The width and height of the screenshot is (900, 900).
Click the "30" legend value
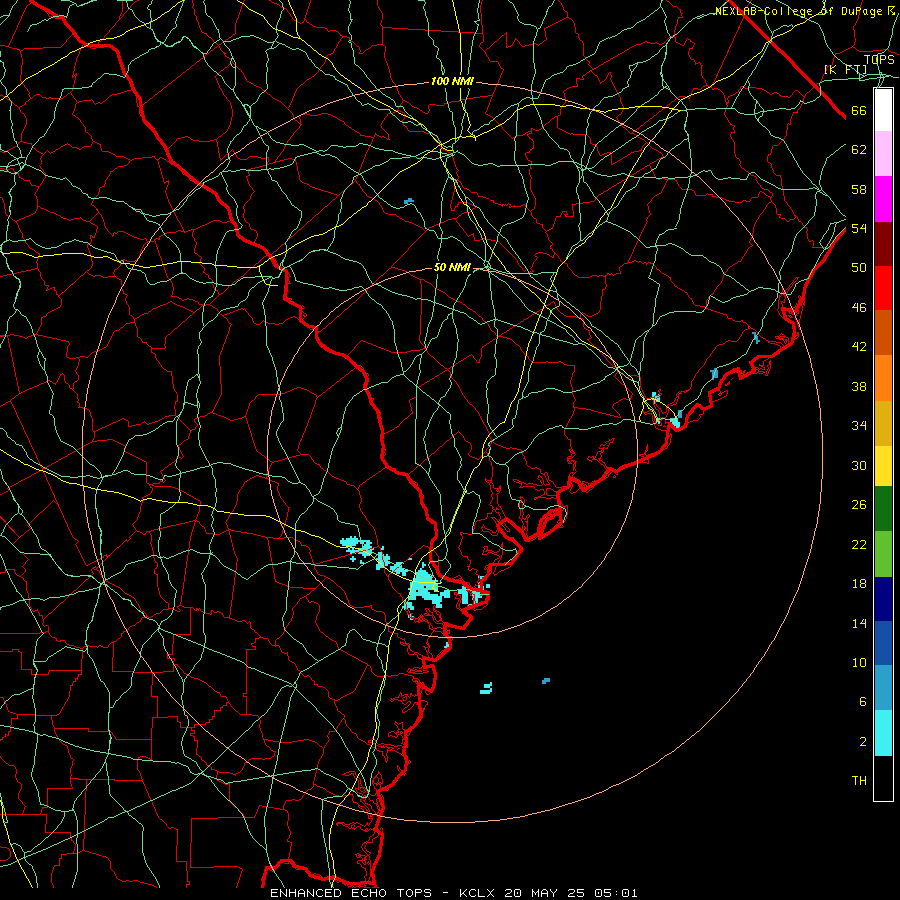859,465
